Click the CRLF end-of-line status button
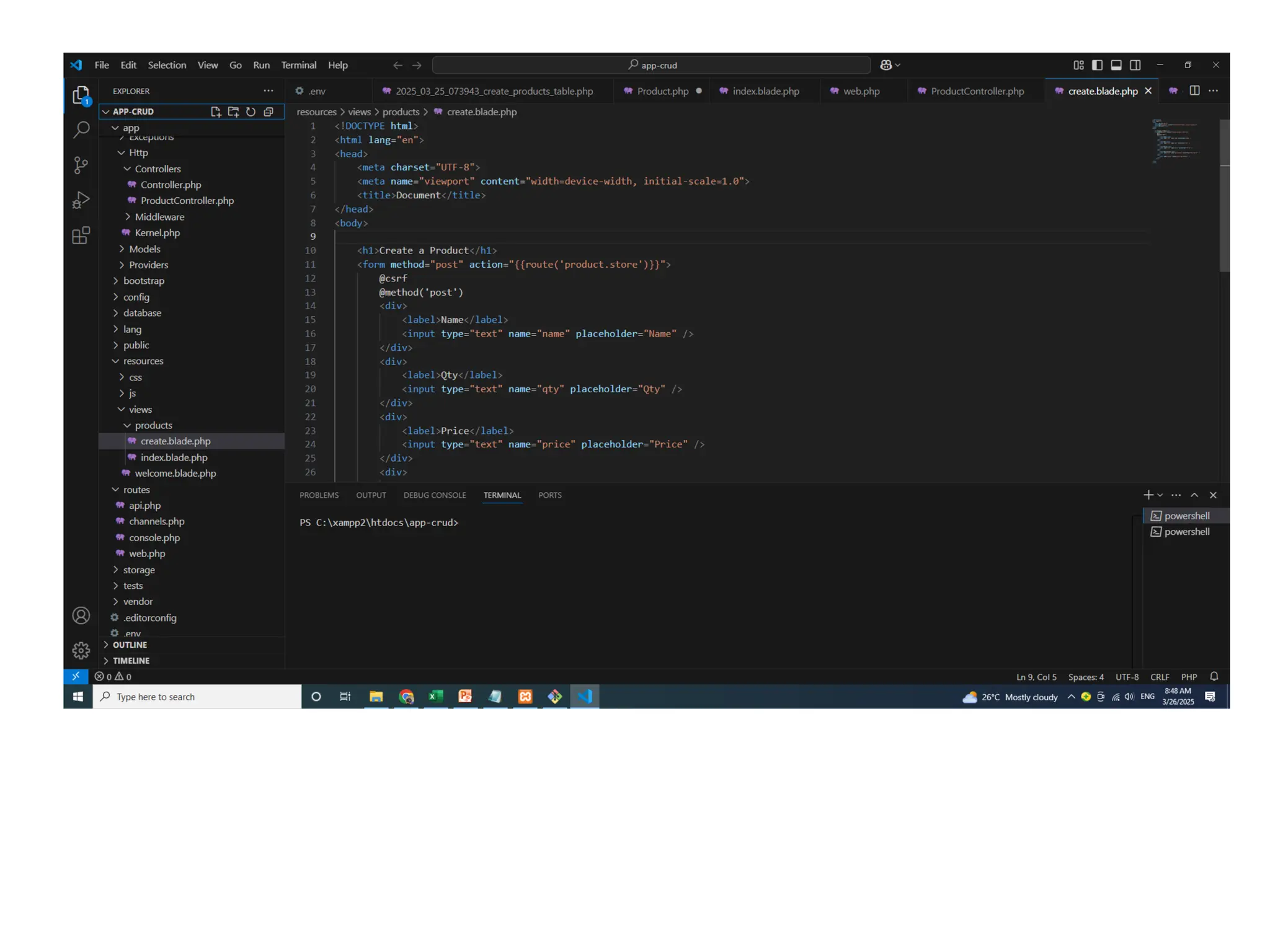Screen dimensions: 1270x952 [x=1159, y=677]
